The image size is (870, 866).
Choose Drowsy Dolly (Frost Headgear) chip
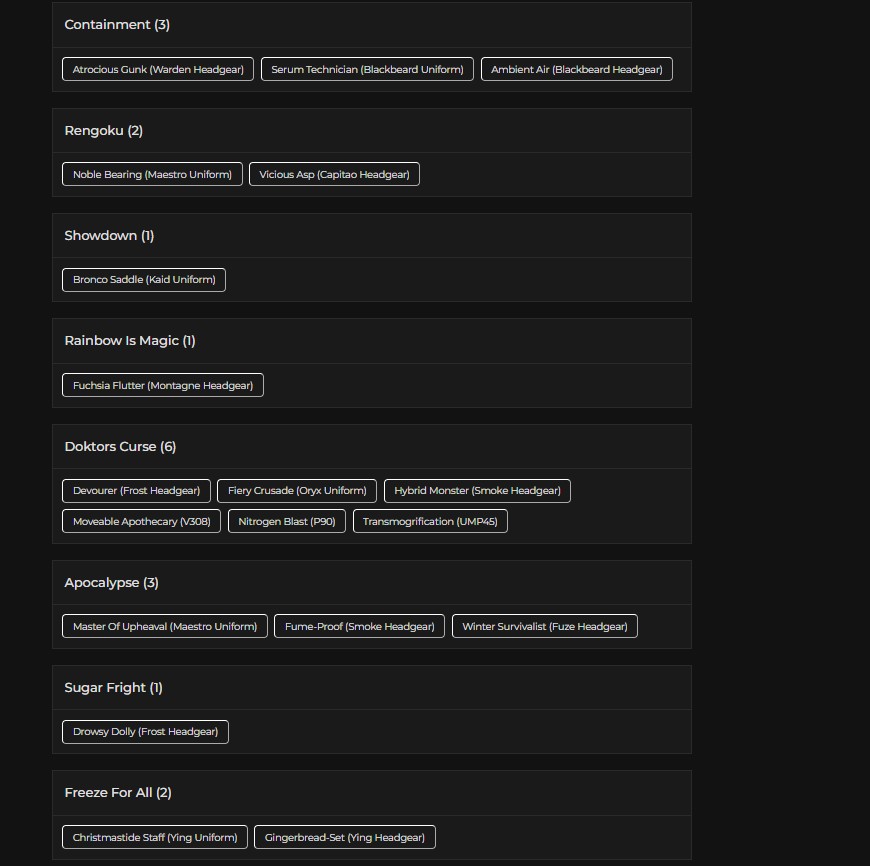pyautogui.click(x=145, y=732)
